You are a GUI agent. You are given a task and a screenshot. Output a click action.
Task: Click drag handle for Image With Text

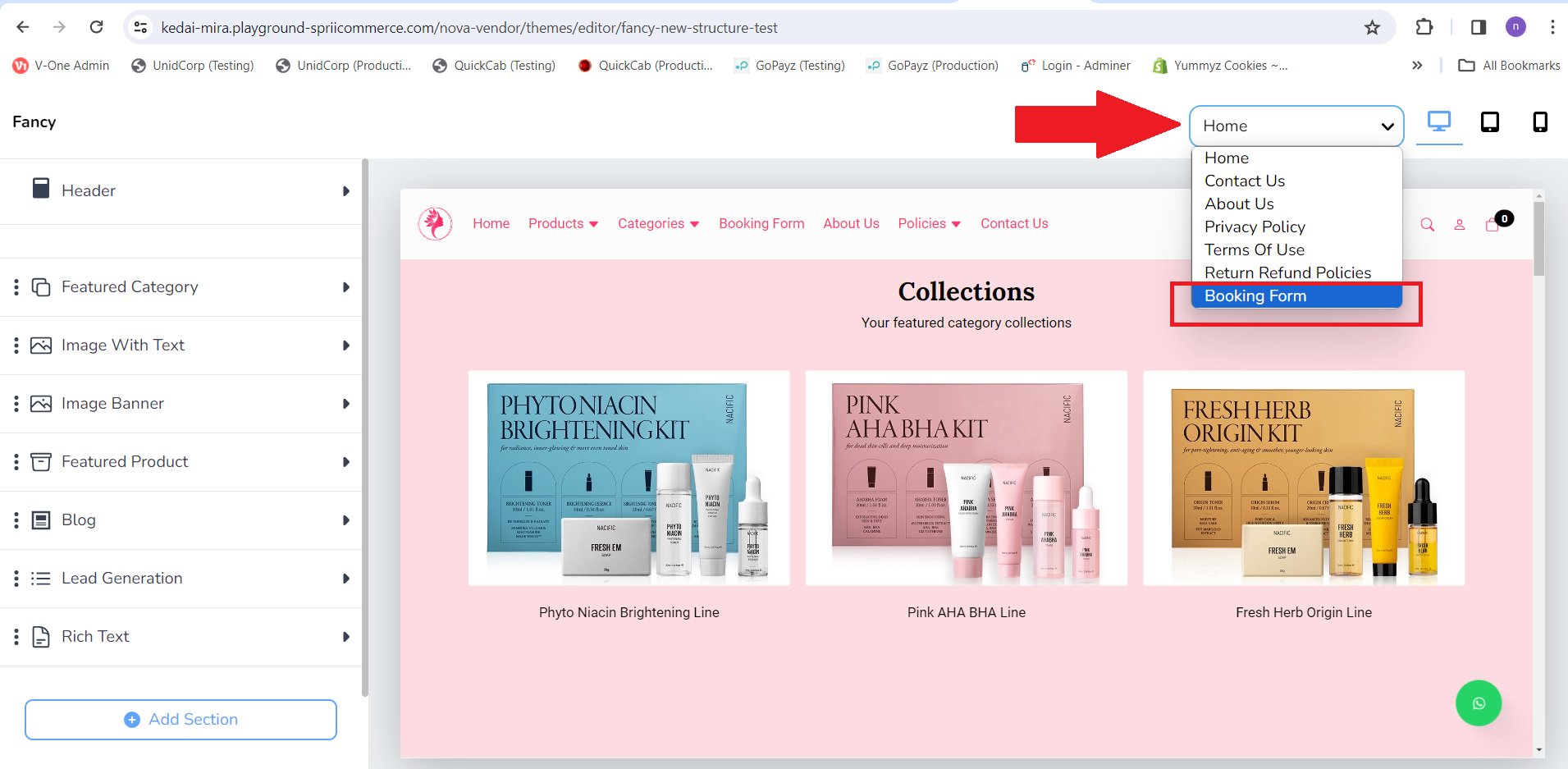(x=16, y=346)
